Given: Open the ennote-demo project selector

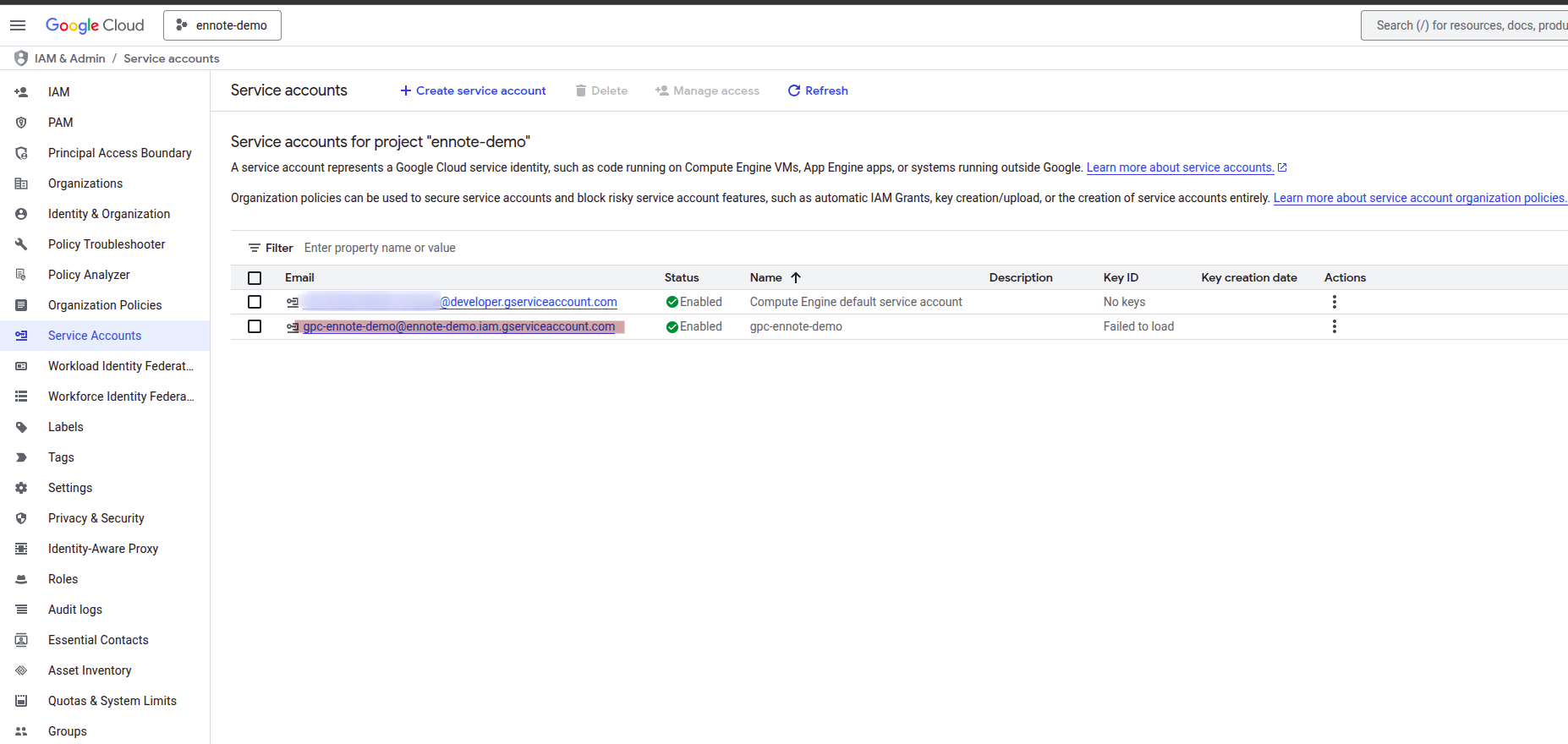Looking at the screenshot, I should (222, 25).
